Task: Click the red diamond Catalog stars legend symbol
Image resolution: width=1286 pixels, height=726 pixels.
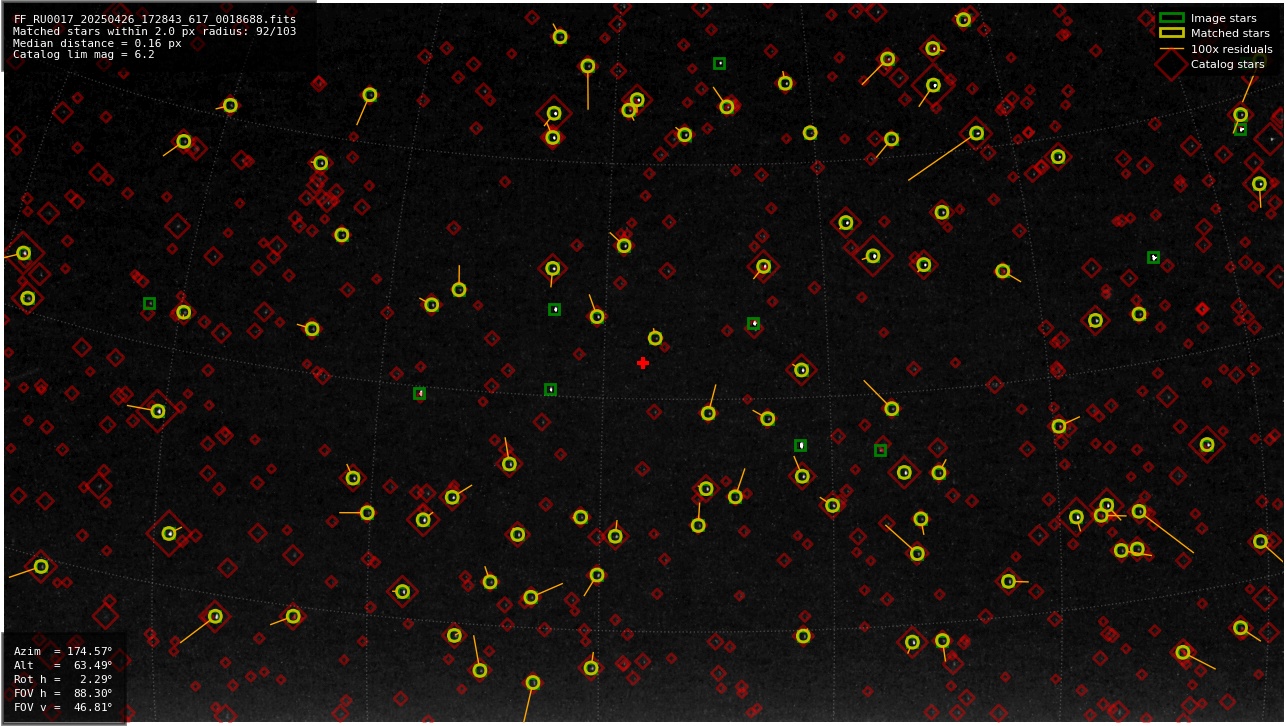Action: [1171, 64]
